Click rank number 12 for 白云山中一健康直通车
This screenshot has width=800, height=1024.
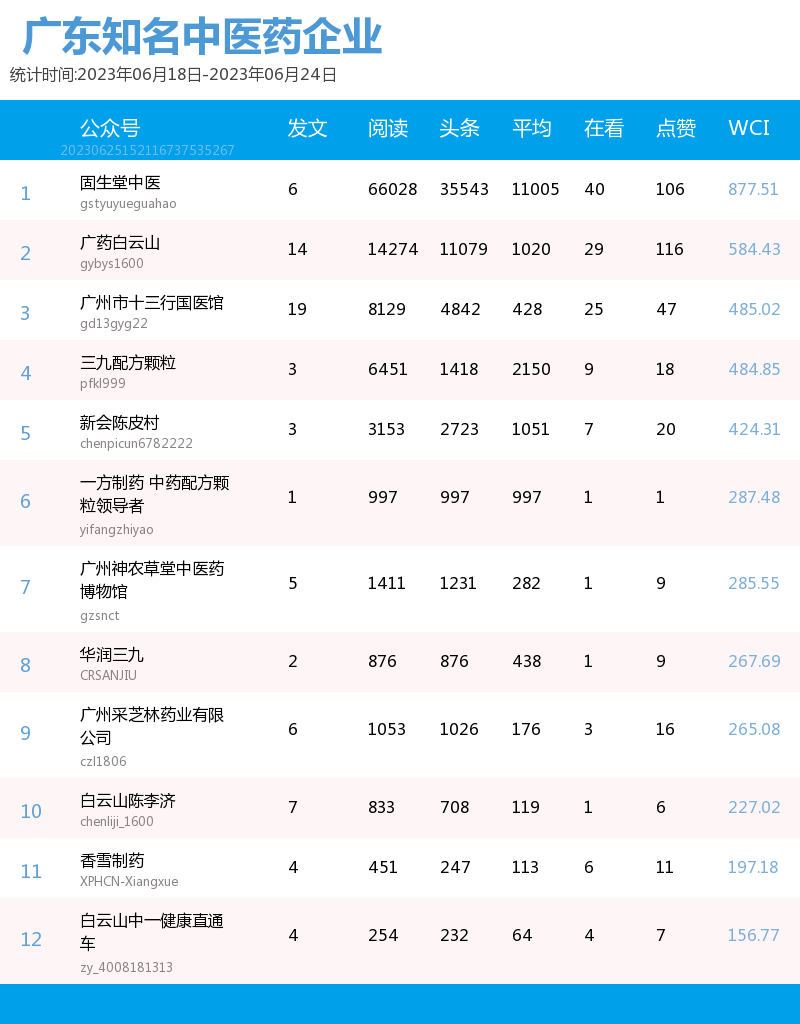click(x=30, y=939)
